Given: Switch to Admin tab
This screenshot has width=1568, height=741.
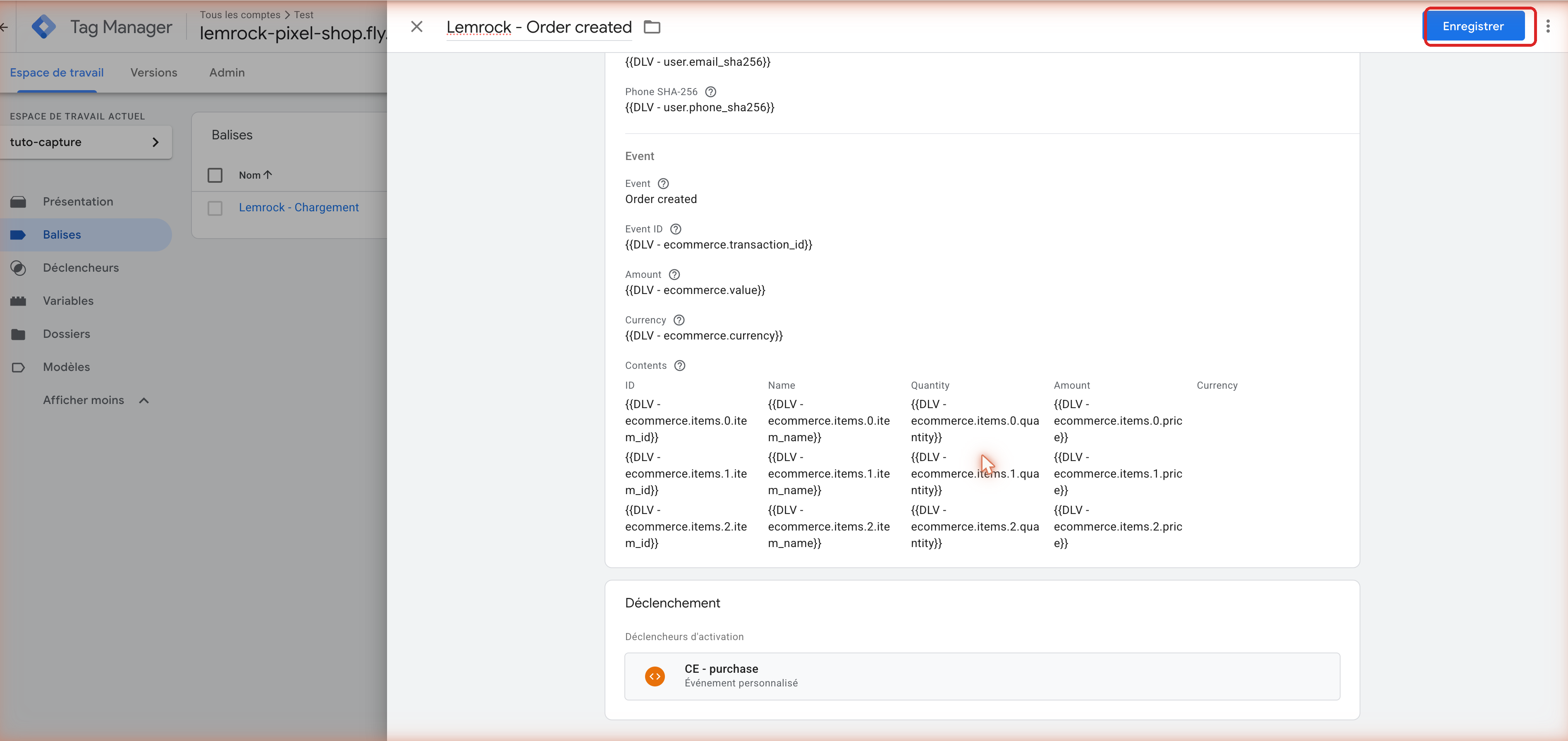Looking at the screenshot, I should (227, 72).
